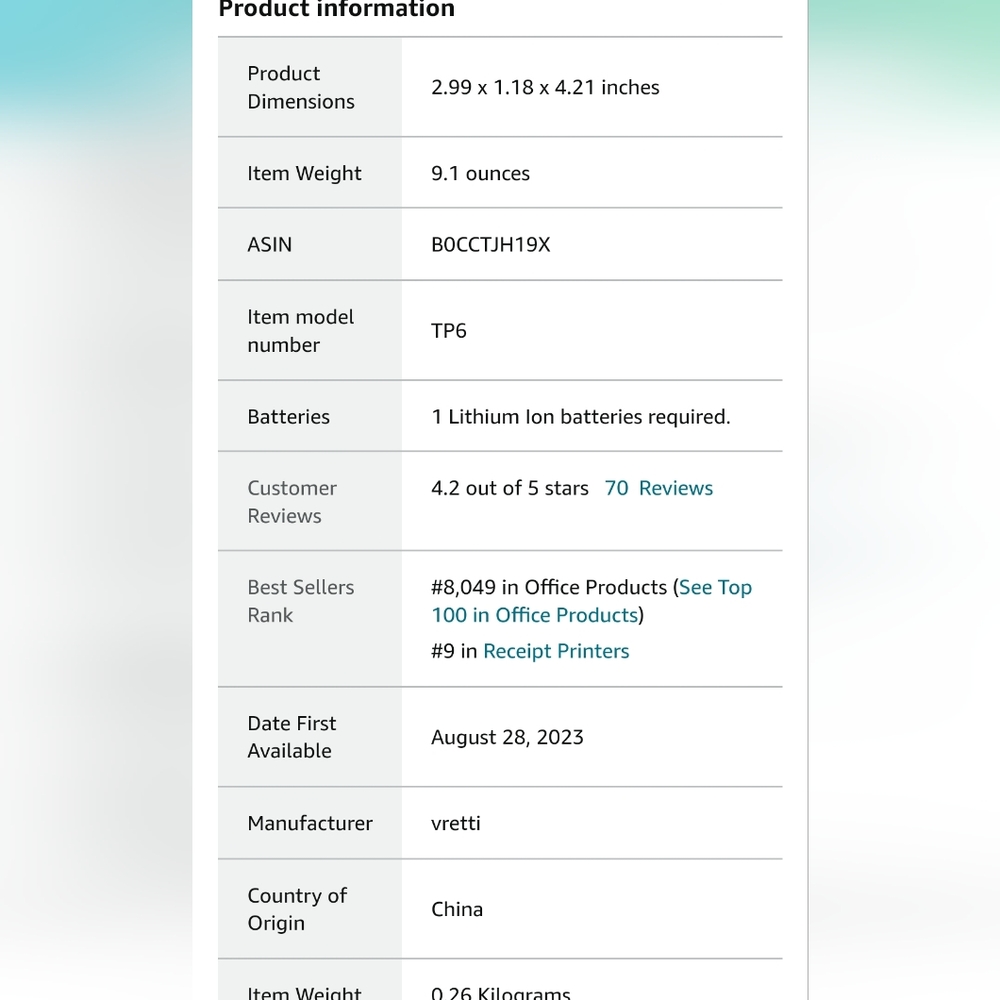
Task: Click the Product Dimensions row label
Action: [300, 87]
